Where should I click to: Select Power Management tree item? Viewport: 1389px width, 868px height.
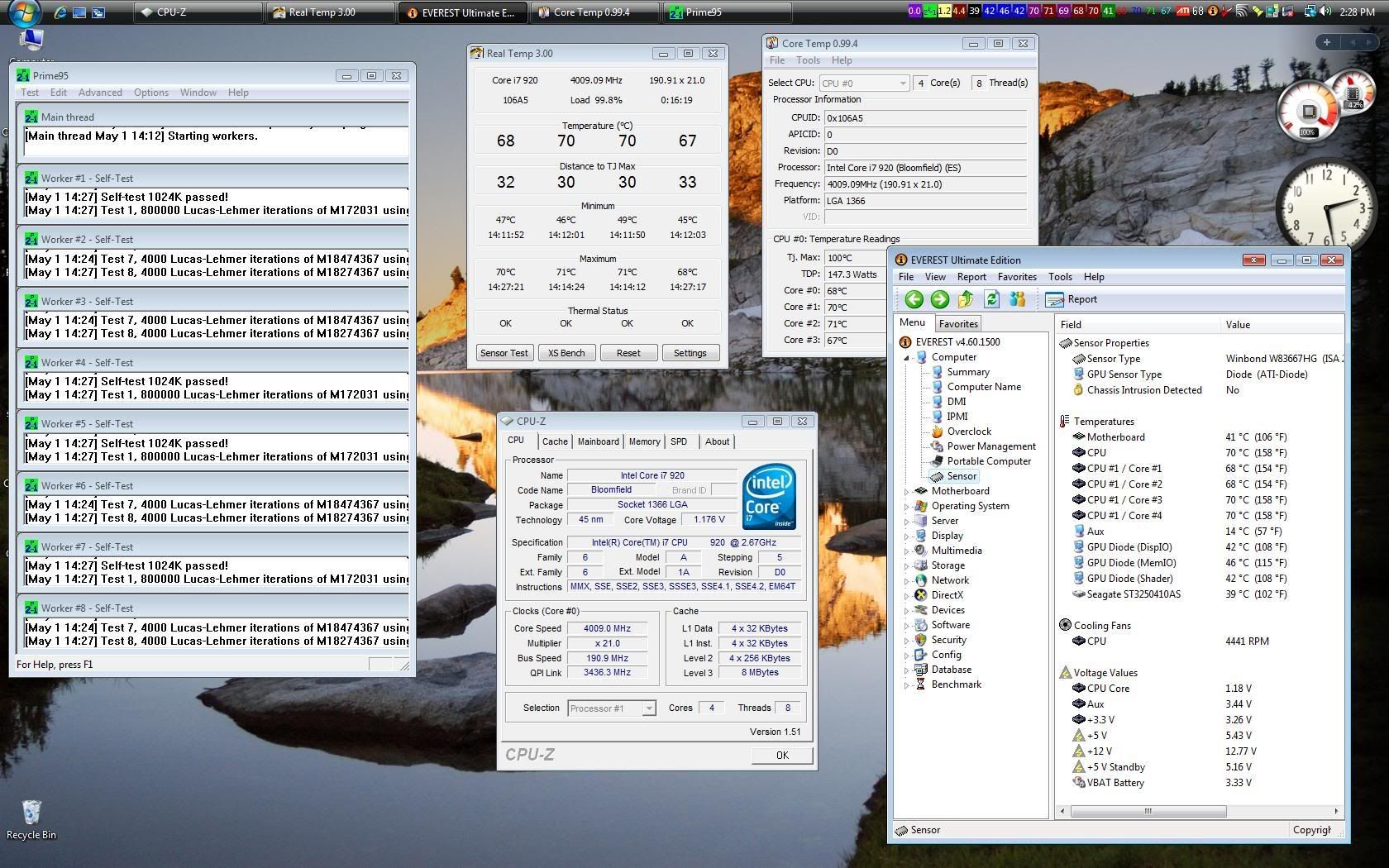click(990, 446)
